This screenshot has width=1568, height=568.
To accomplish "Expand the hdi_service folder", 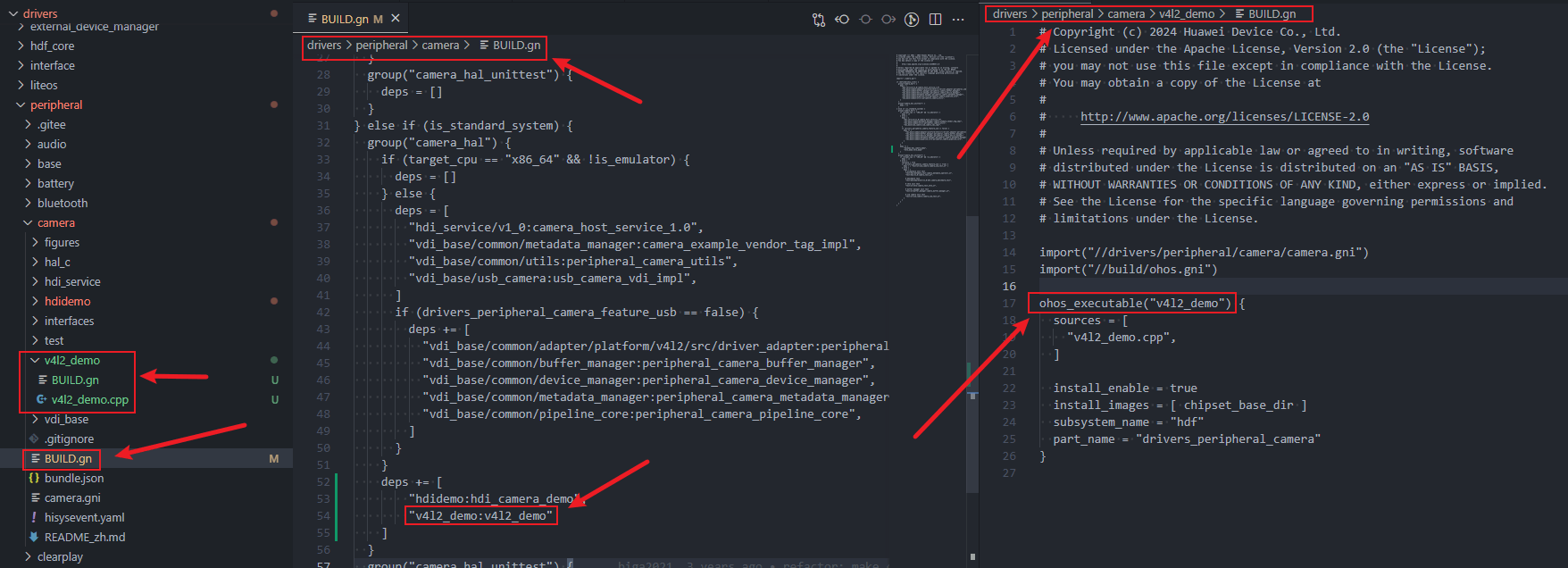I will tap(35, 281).
